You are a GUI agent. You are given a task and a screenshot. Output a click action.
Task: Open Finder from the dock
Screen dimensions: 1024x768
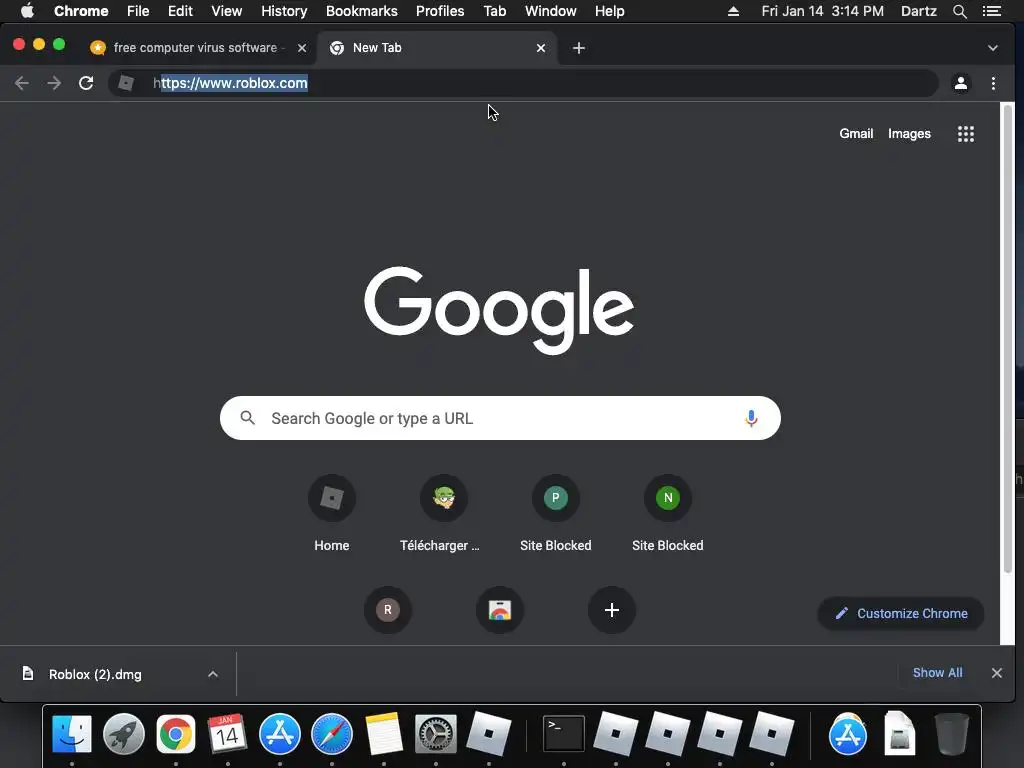tap(72, 734)
